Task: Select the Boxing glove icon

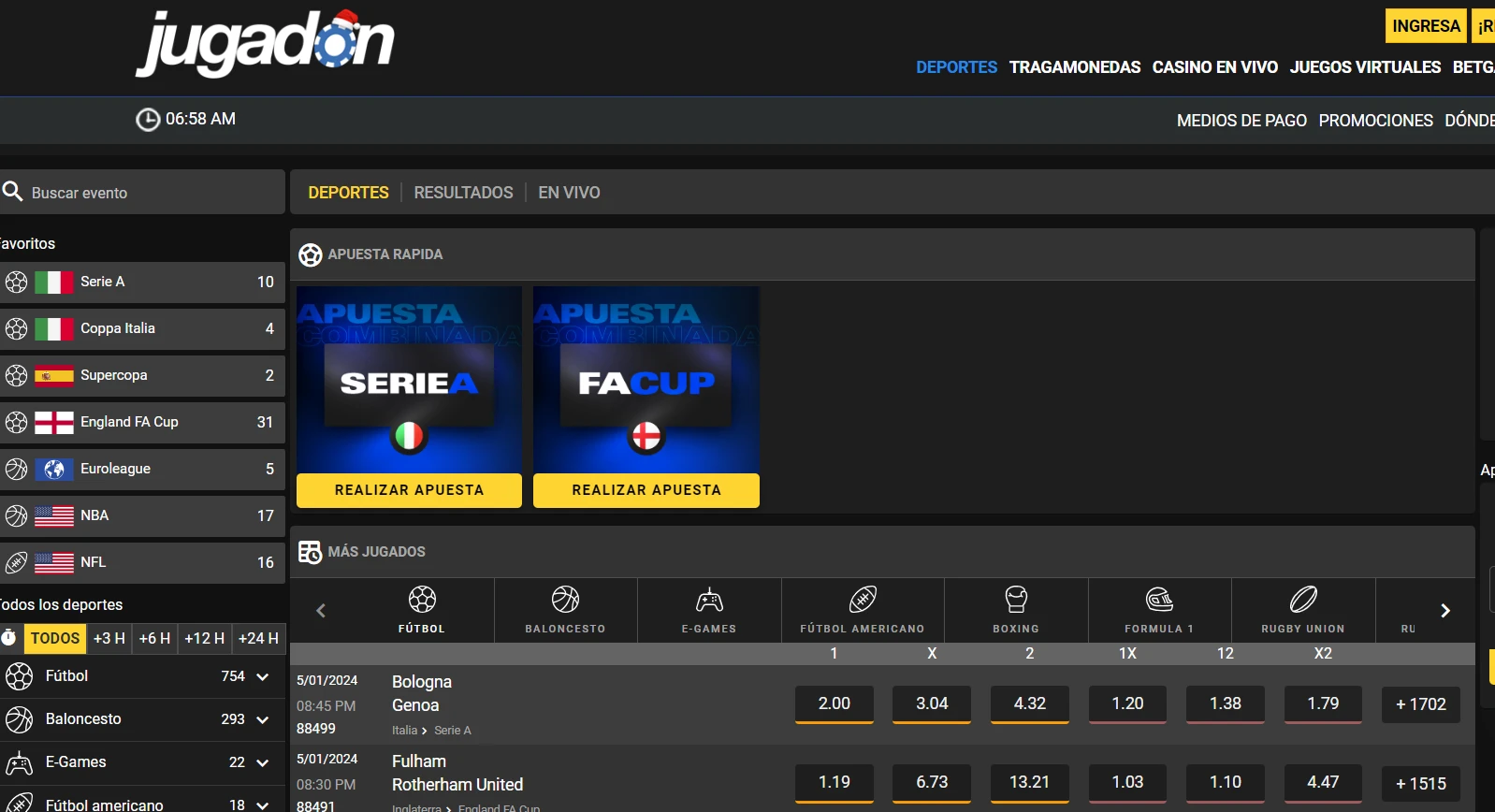Action: 1016,600
